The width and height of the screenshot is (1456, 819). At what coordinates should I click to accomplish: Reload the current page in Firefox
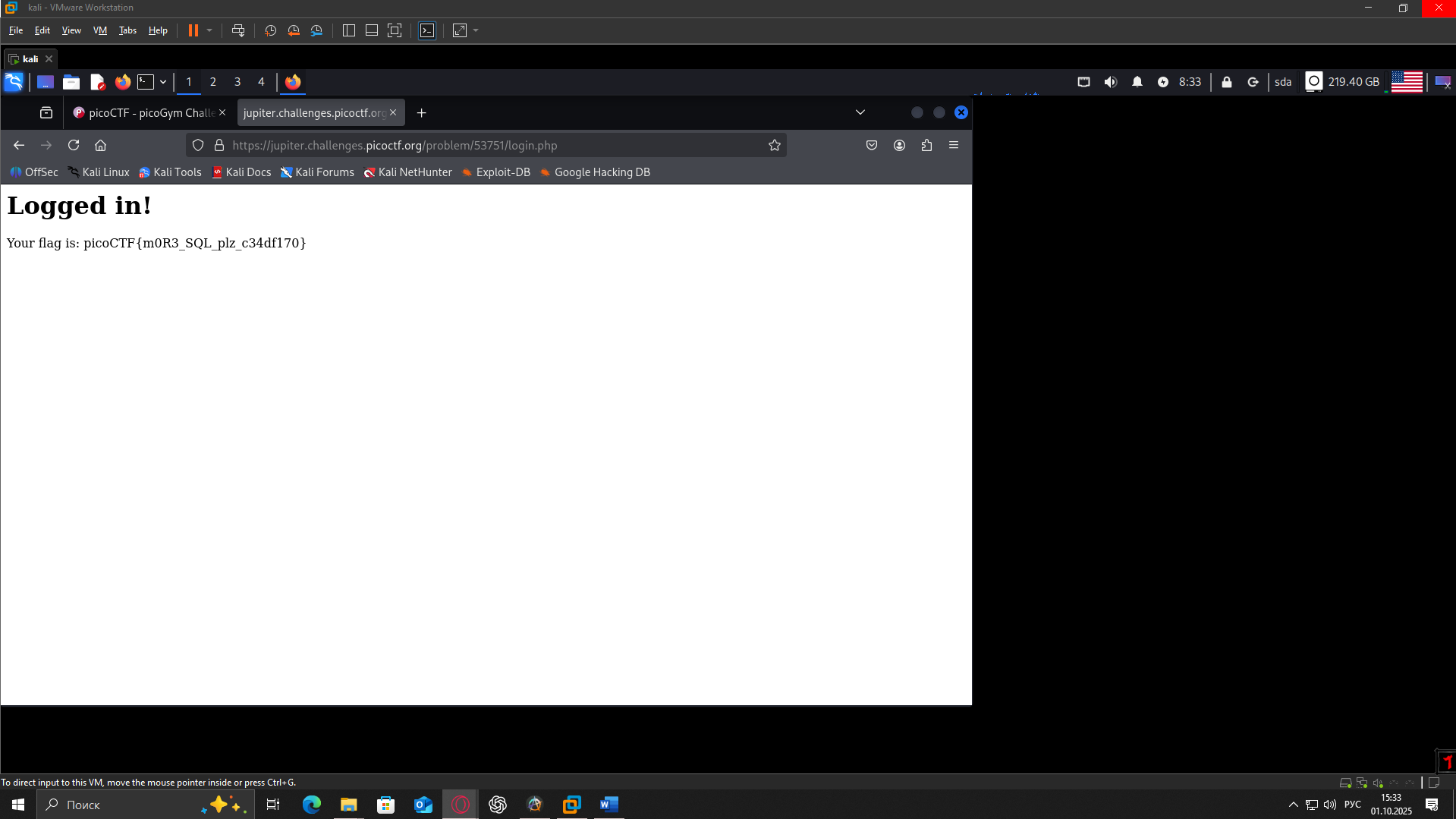(x=74, y=145)
